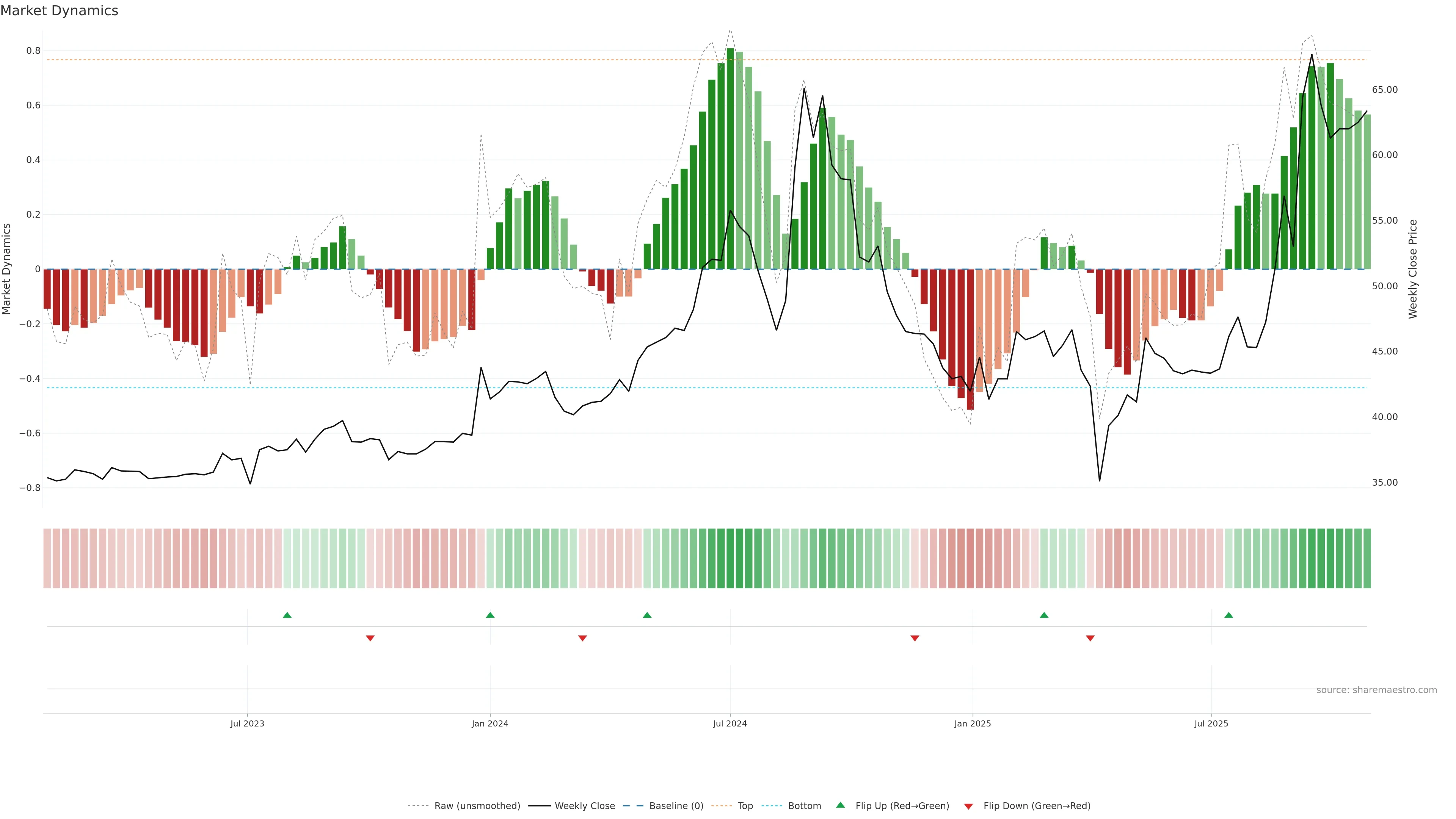
Task: Click the green flip-up triangle at Jan 2024
Action: pyautogui.click(x=490, y=615)
